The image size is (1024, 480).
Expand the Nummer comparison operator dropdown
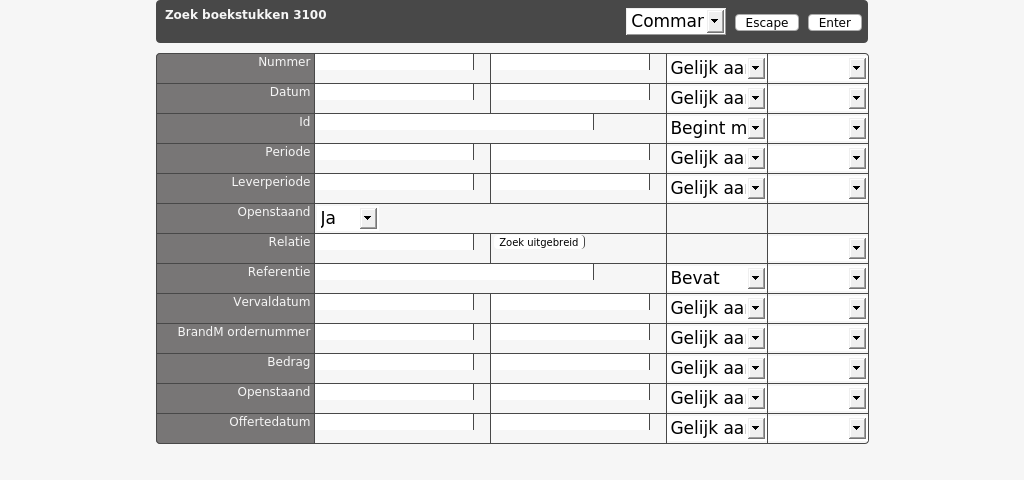717,68
